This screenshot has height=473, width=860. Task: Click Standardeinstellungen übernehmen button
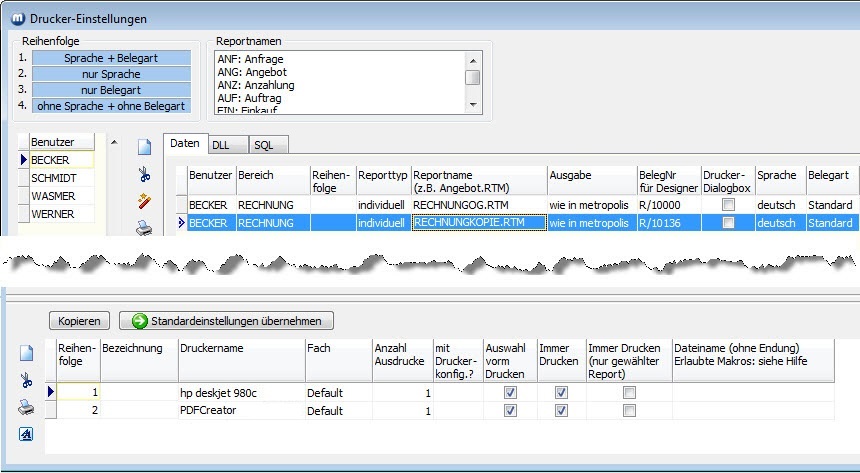(226, 321)
